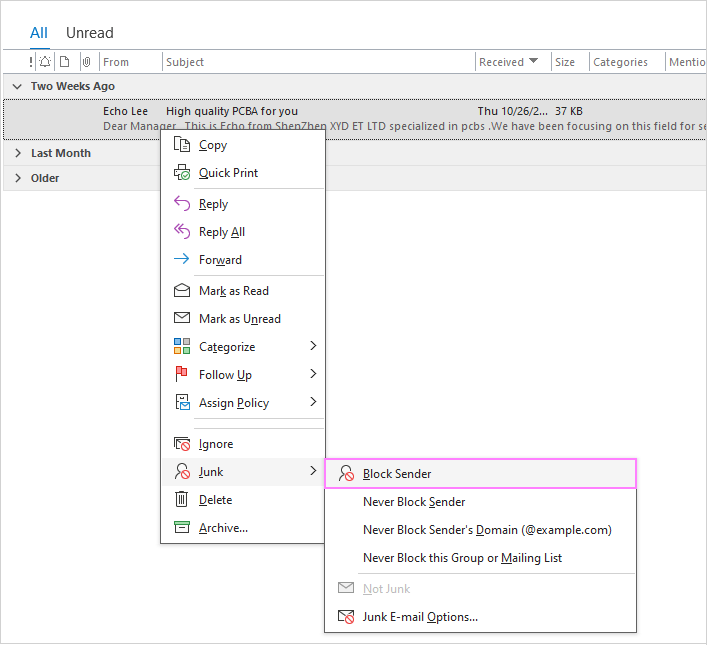Click the Reply All double-arrow icon

pyautogui.click(x=182, y=231)
